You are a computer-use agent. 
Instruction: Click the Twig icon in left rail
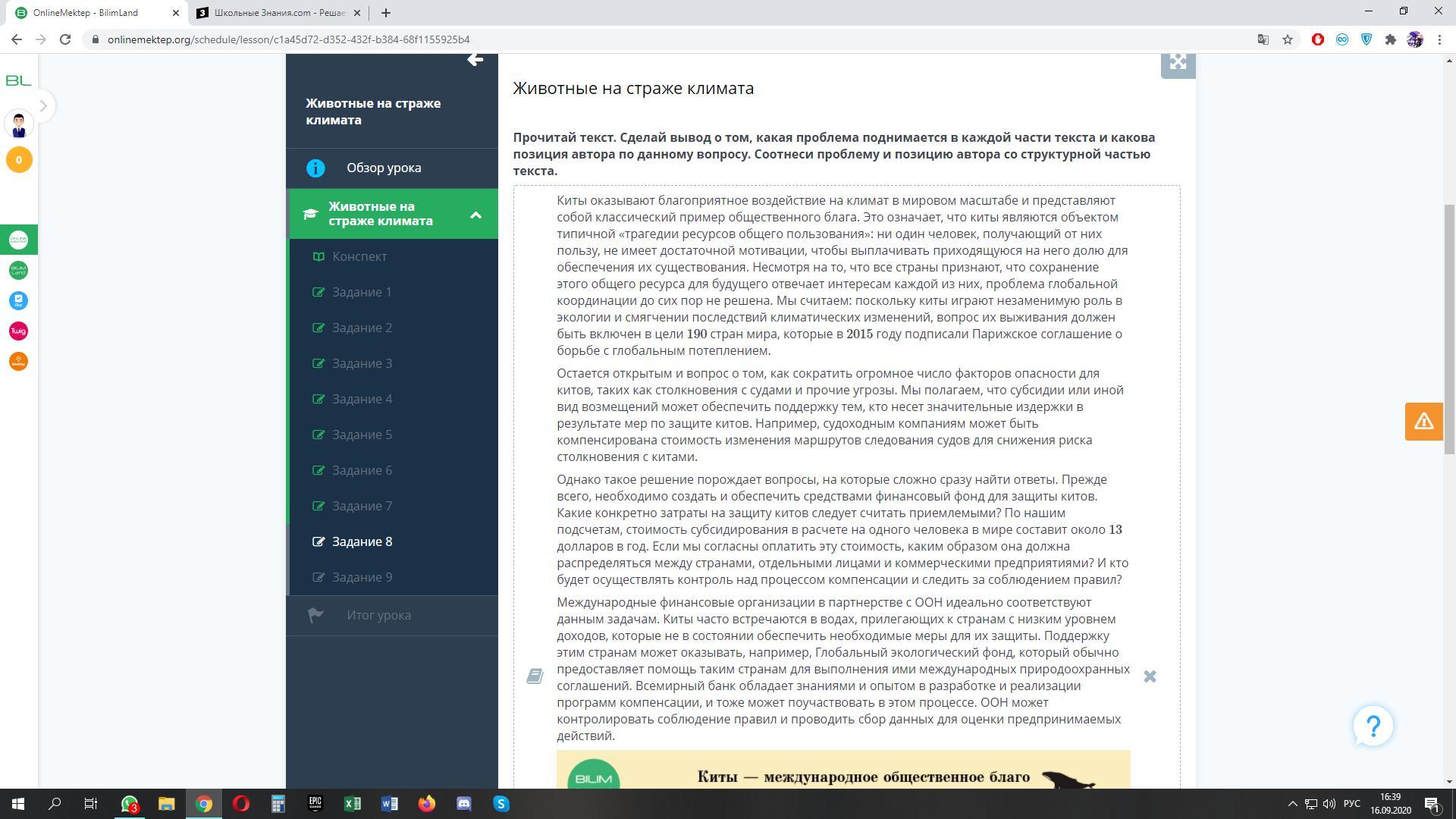pos(18,331)
